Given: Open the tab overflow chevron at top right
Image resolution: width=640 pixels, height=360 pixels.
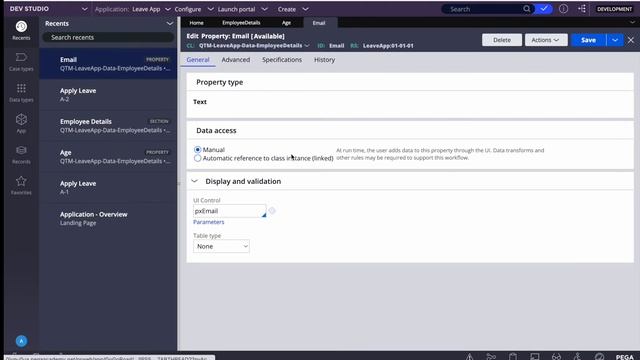Looking at the screenshot, I should 632,23.
